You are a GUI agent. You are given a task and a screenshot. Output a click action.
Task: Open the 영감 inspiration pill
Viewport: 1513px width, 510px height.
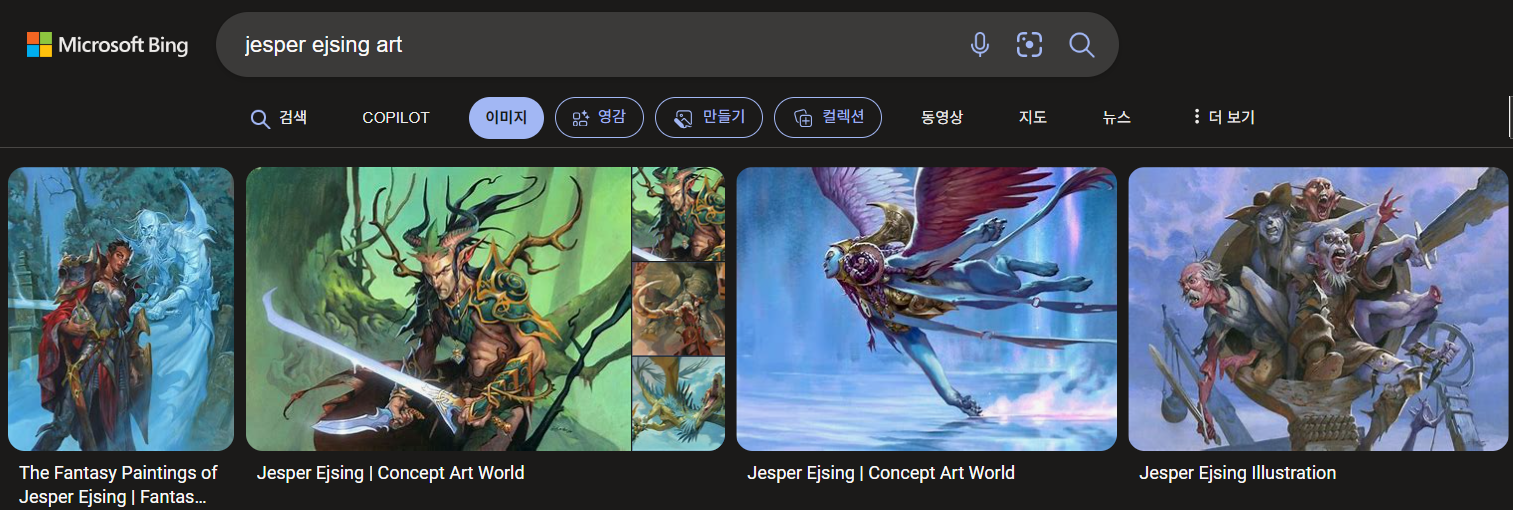point(599,118)
